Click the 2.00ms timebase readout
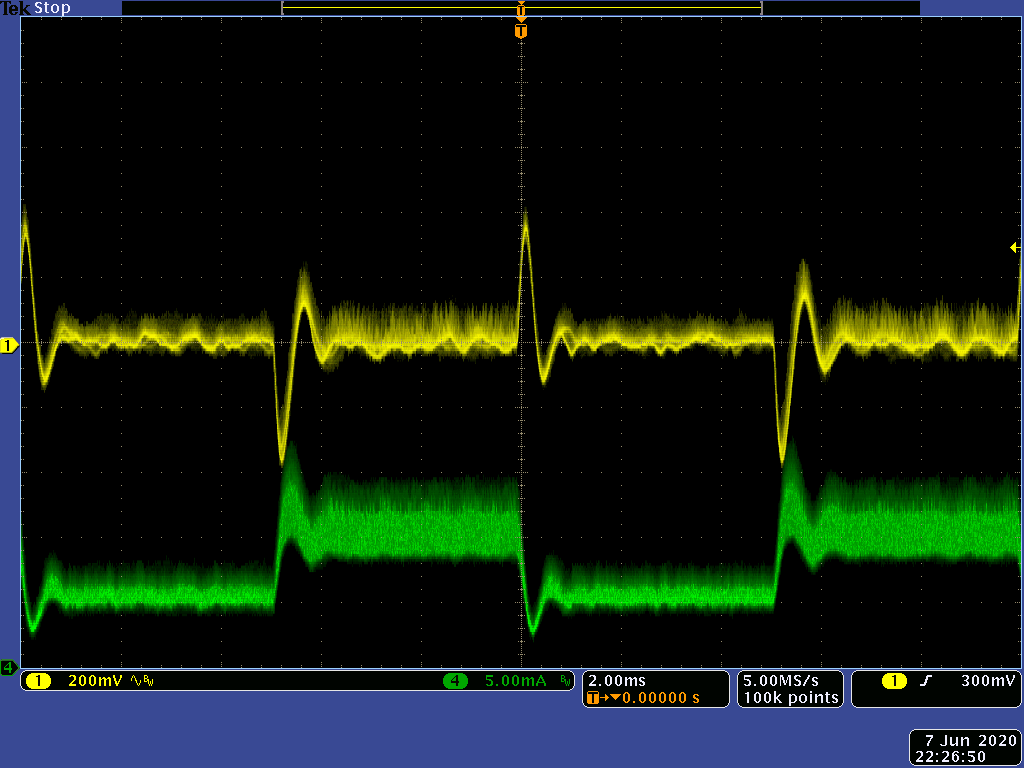Viewport: 1024px width, 768px height. coord(616,681)
